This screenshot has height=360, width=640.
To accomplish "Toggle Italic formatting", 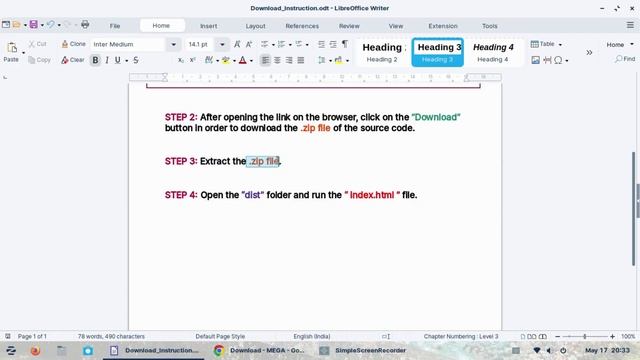I will (x=107, y=60).
